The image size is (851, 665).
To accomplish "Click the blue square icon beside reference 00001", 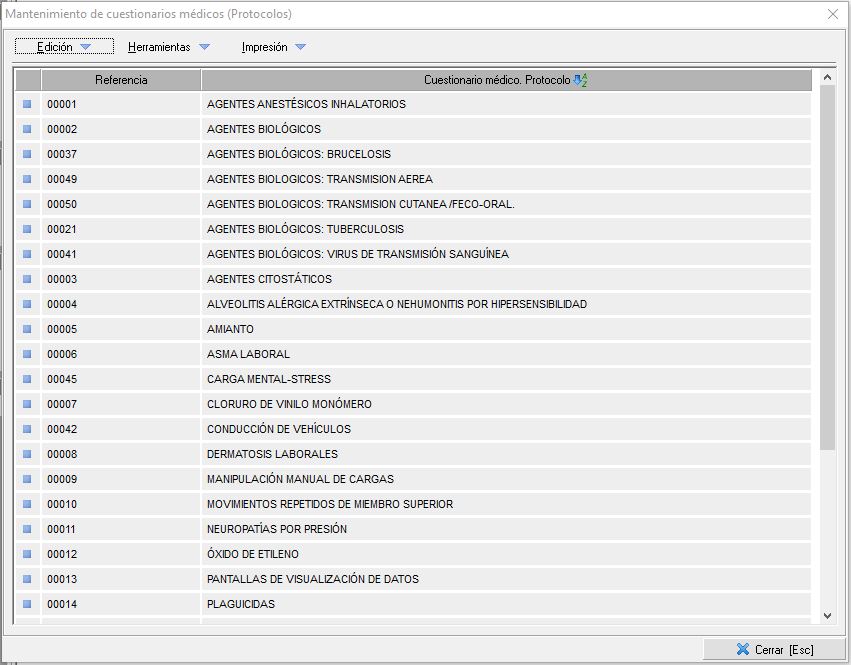I will (x=27, y=104).
